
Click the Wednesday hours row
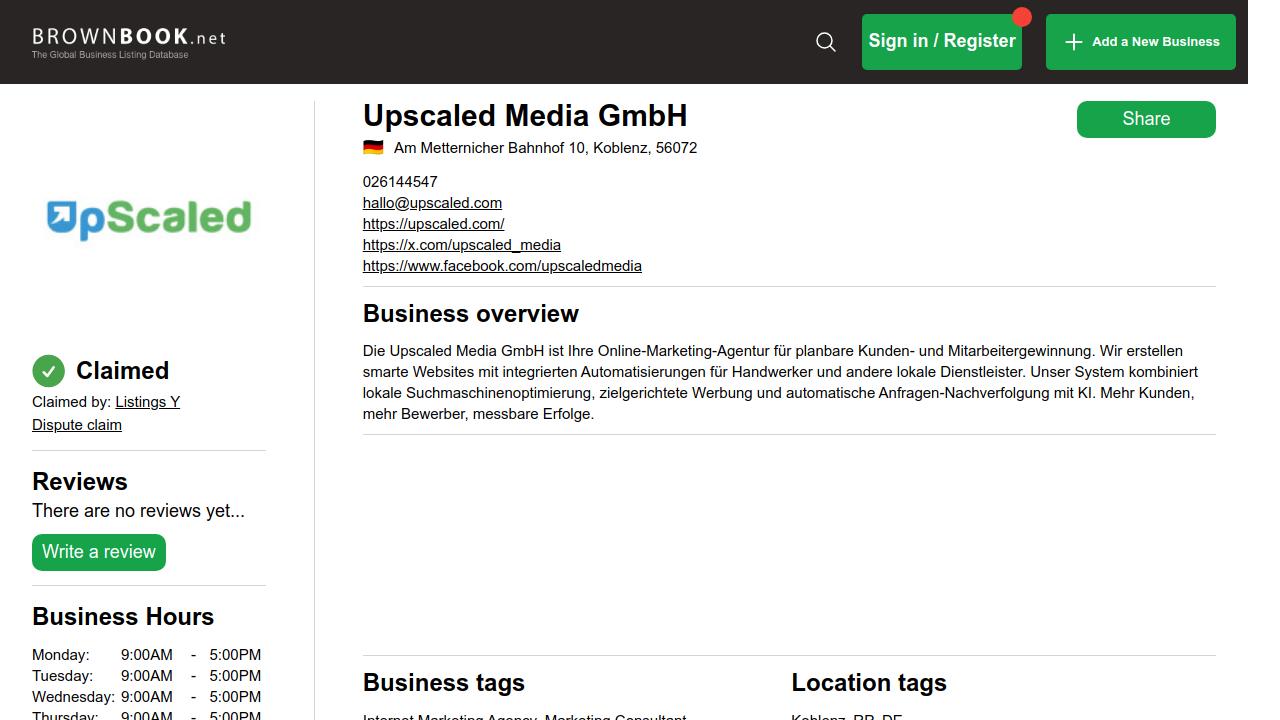pos(147,697)
